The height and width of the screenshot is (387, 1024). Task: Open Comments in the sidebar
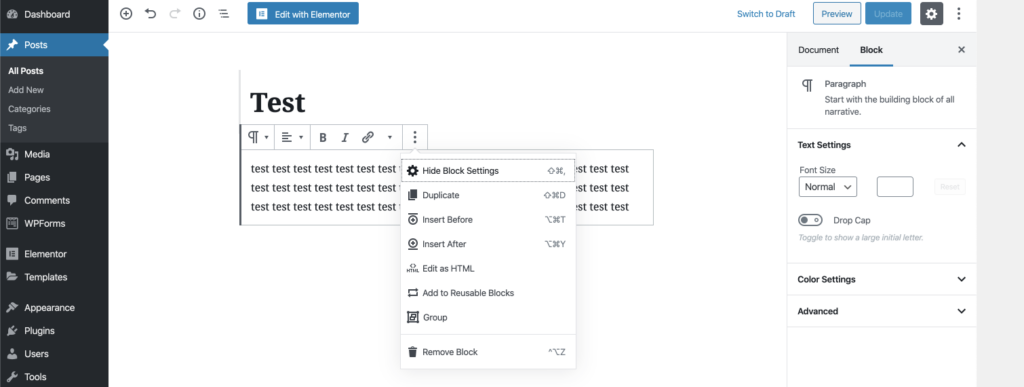(x=54, y=200)
